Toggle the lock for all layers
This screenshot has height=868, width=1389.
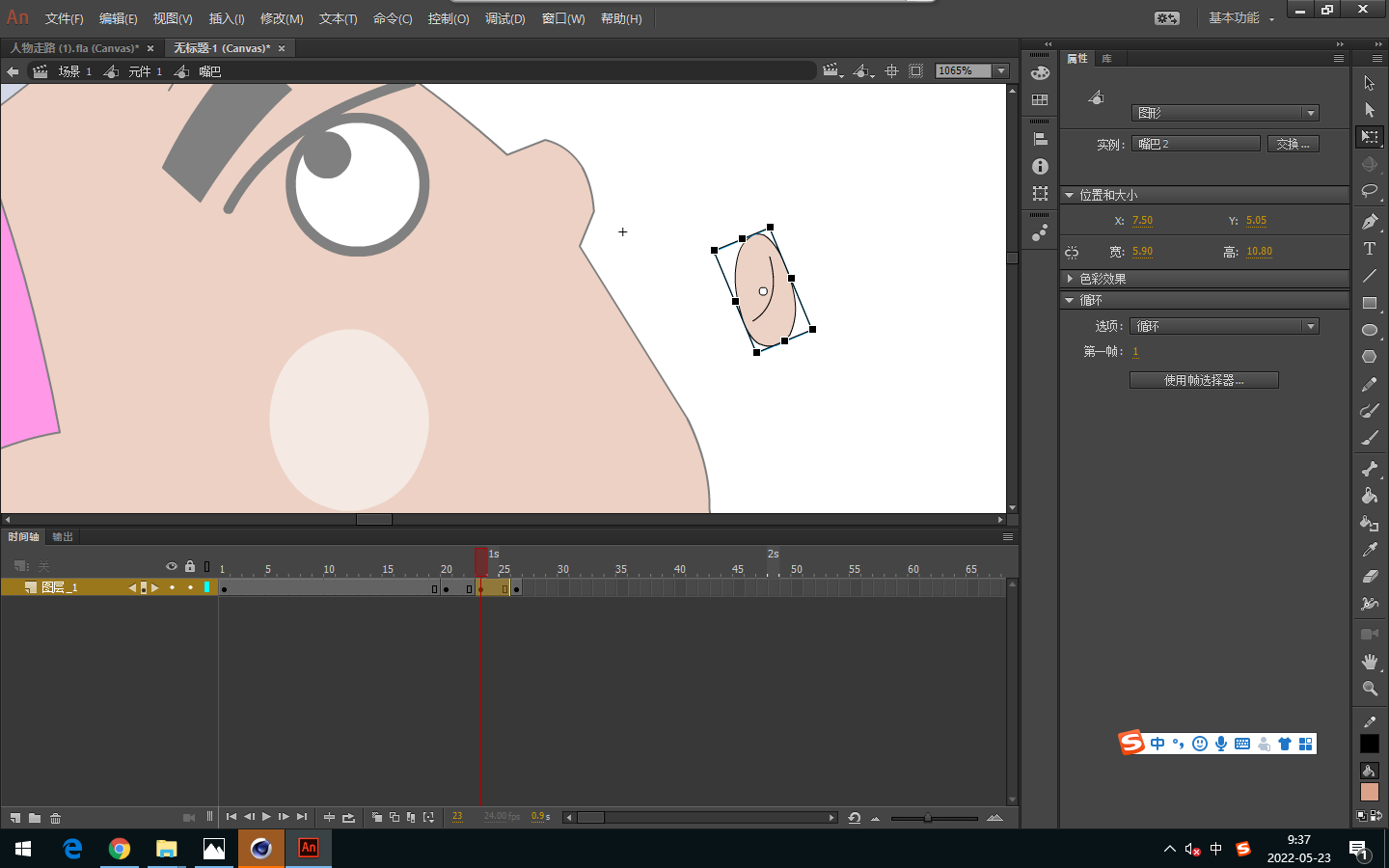pos(190,566)
